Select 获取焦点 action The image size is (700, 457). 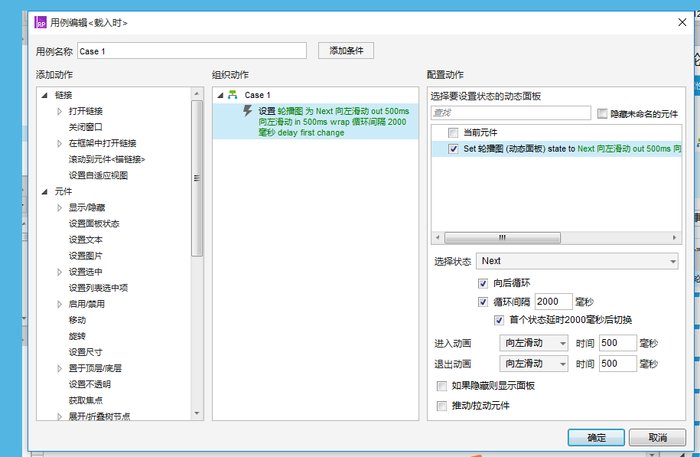pos(85,400)
